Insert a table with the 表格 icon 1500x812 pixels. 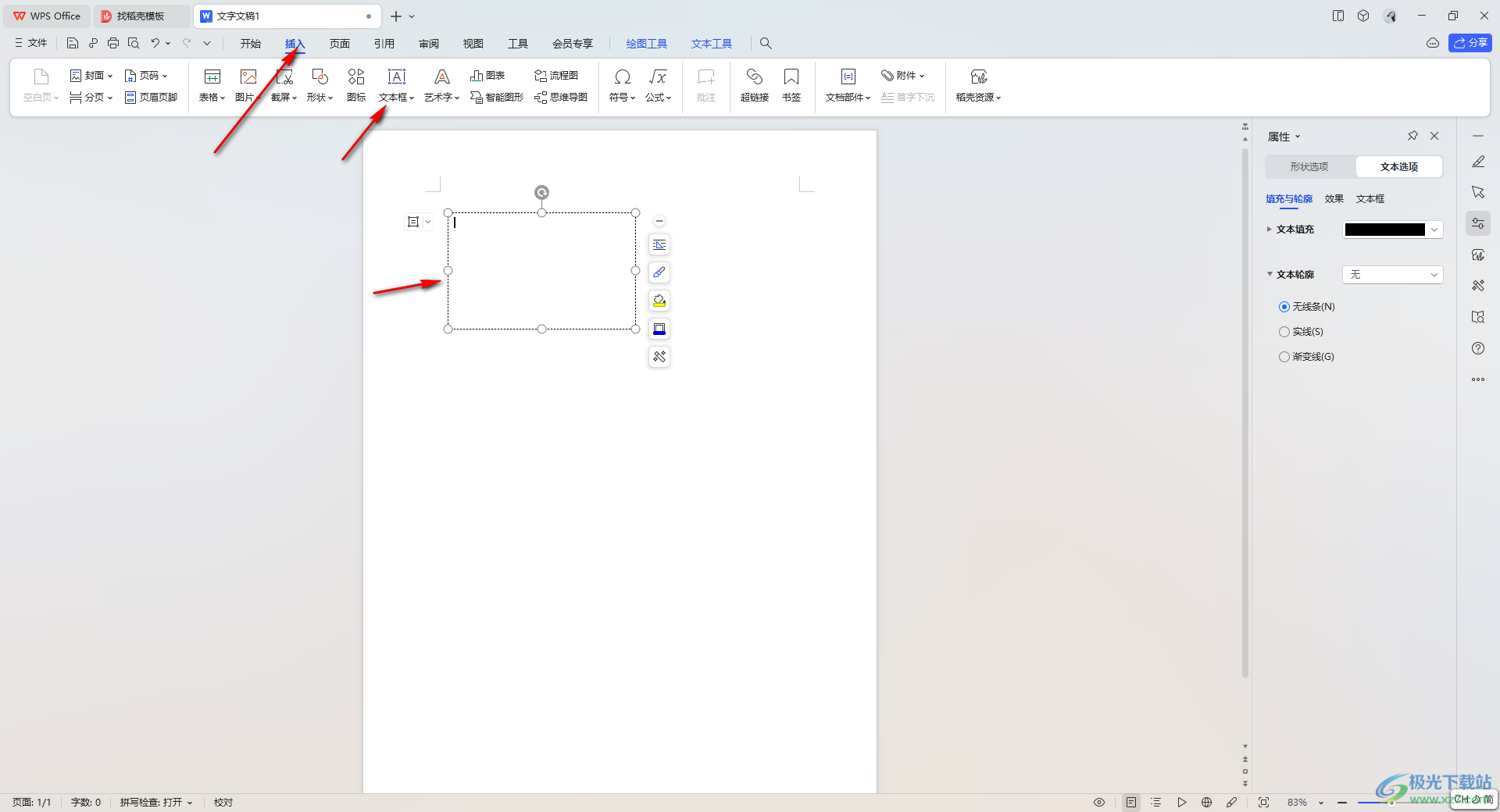(x=212, y=85)
